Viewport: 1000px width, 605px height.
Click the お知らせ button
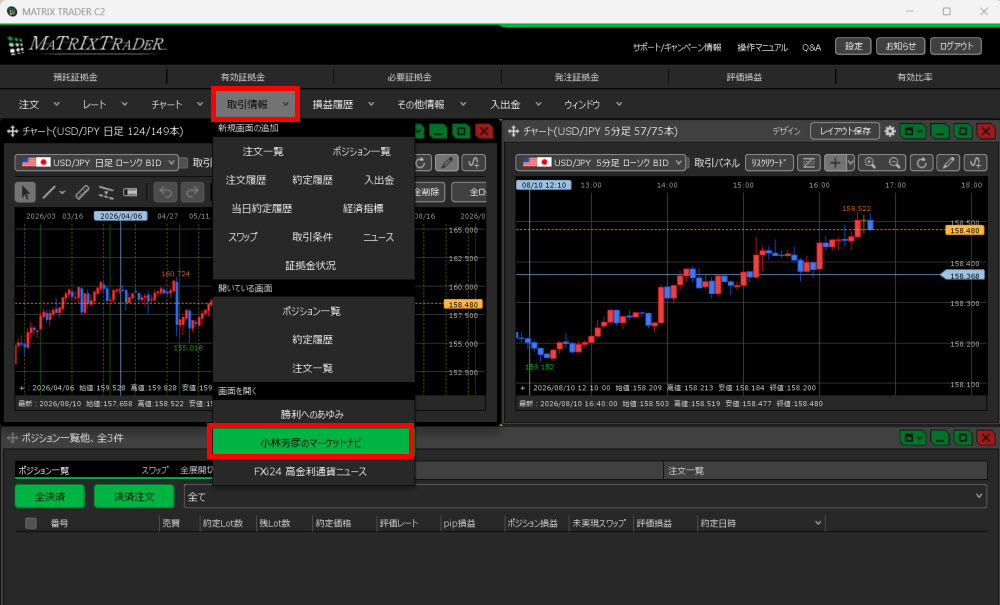coord(901,46)
